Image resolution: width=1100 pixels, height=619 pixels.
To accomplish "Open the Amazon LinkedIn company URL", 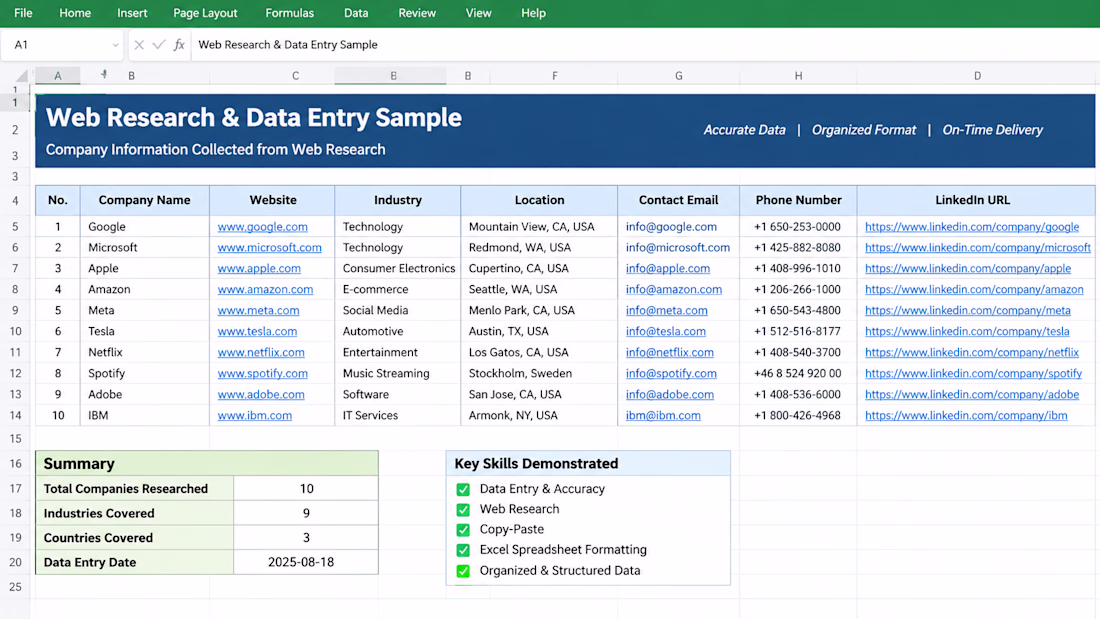I will pos(974,290).
